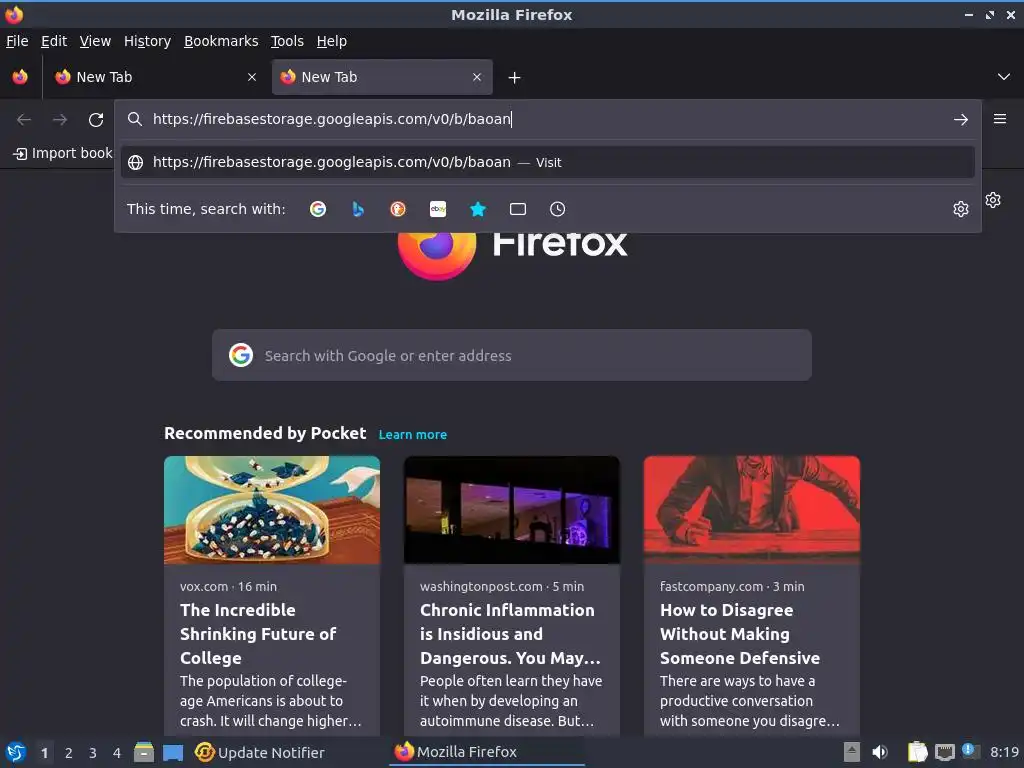
Task: Click the Go arrow in the address bar
Action: pos(961,120)
